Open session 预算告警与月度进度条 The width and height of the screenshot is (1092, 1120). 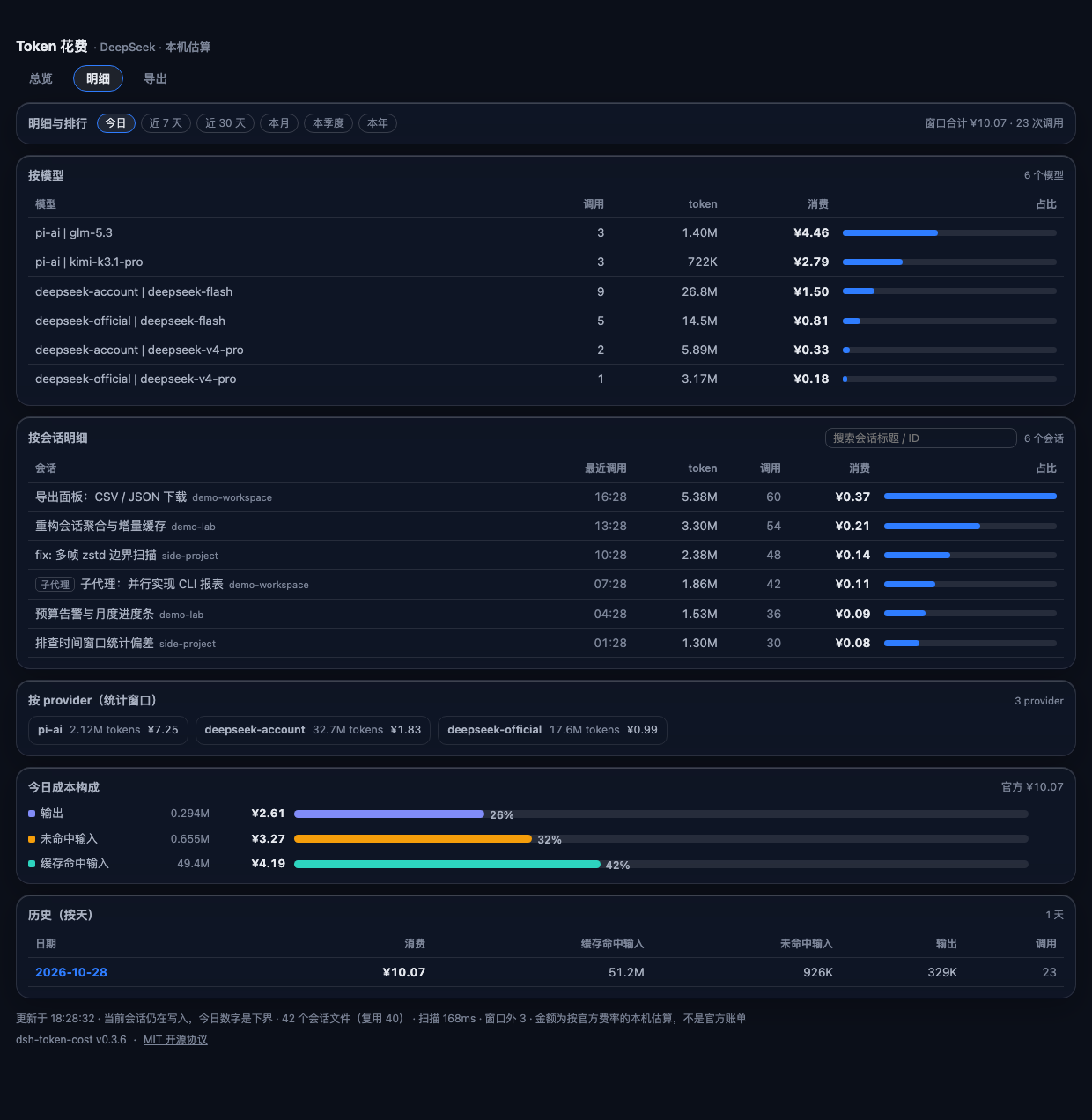546,614
